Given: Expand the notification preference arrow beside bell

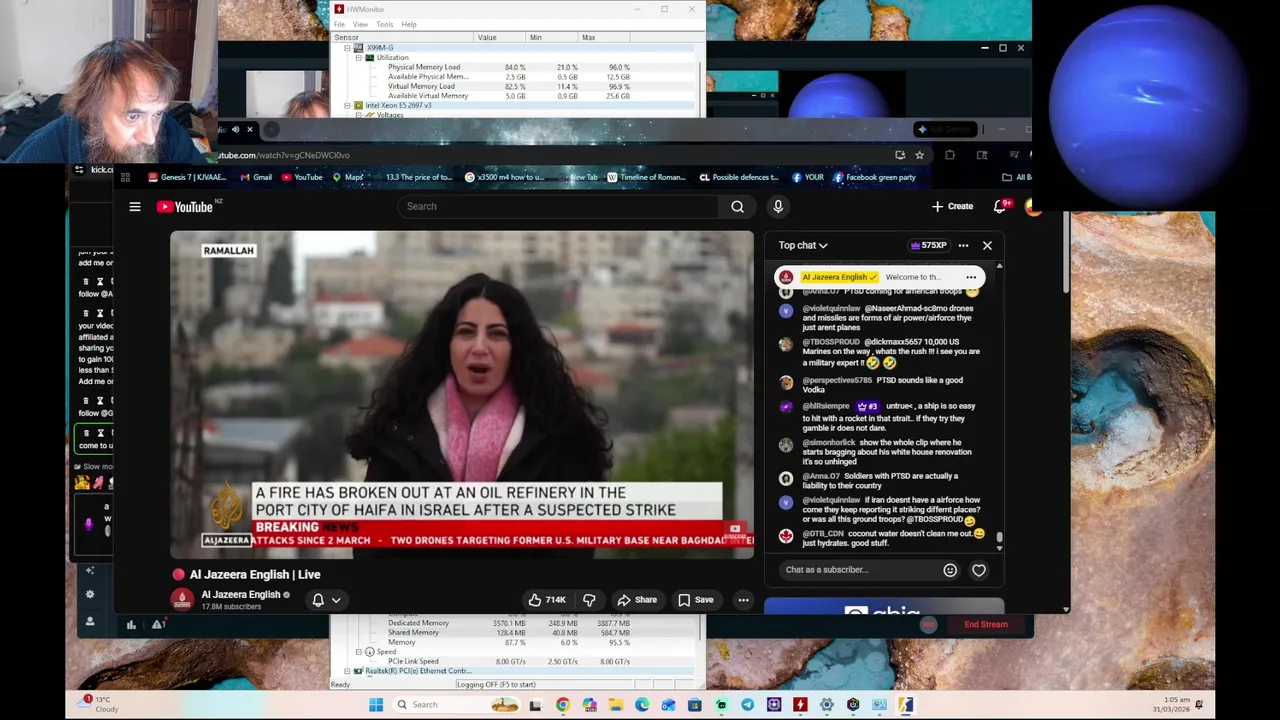Looking at the screenshot, I should (336, 600).
